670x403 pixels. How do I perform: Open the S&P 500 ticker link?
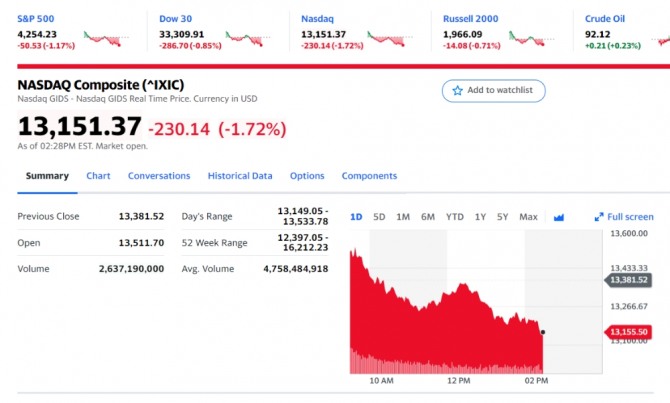coord(36,18)
